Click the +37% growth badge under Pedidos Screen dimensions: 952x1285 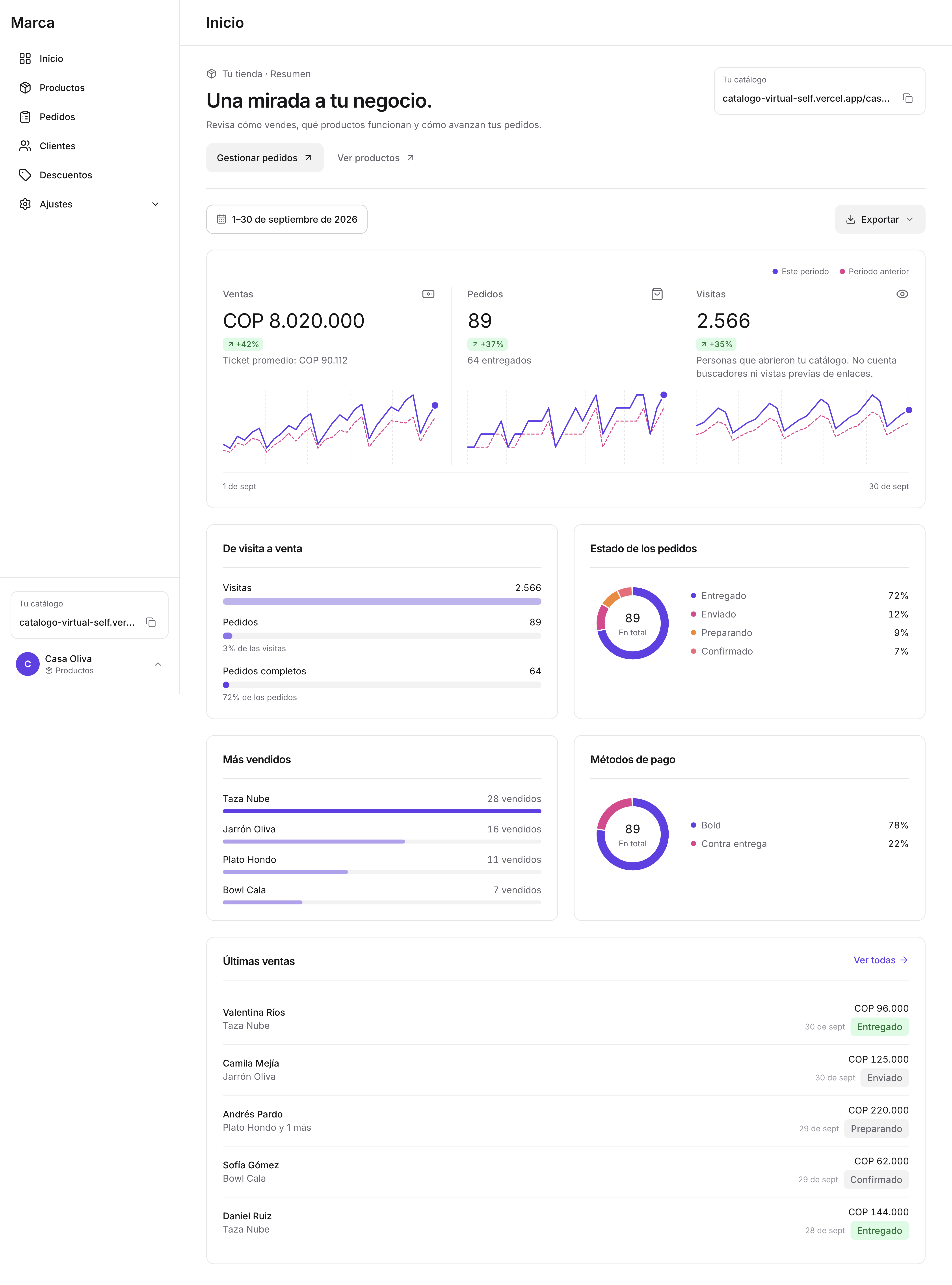click(487, 344)
